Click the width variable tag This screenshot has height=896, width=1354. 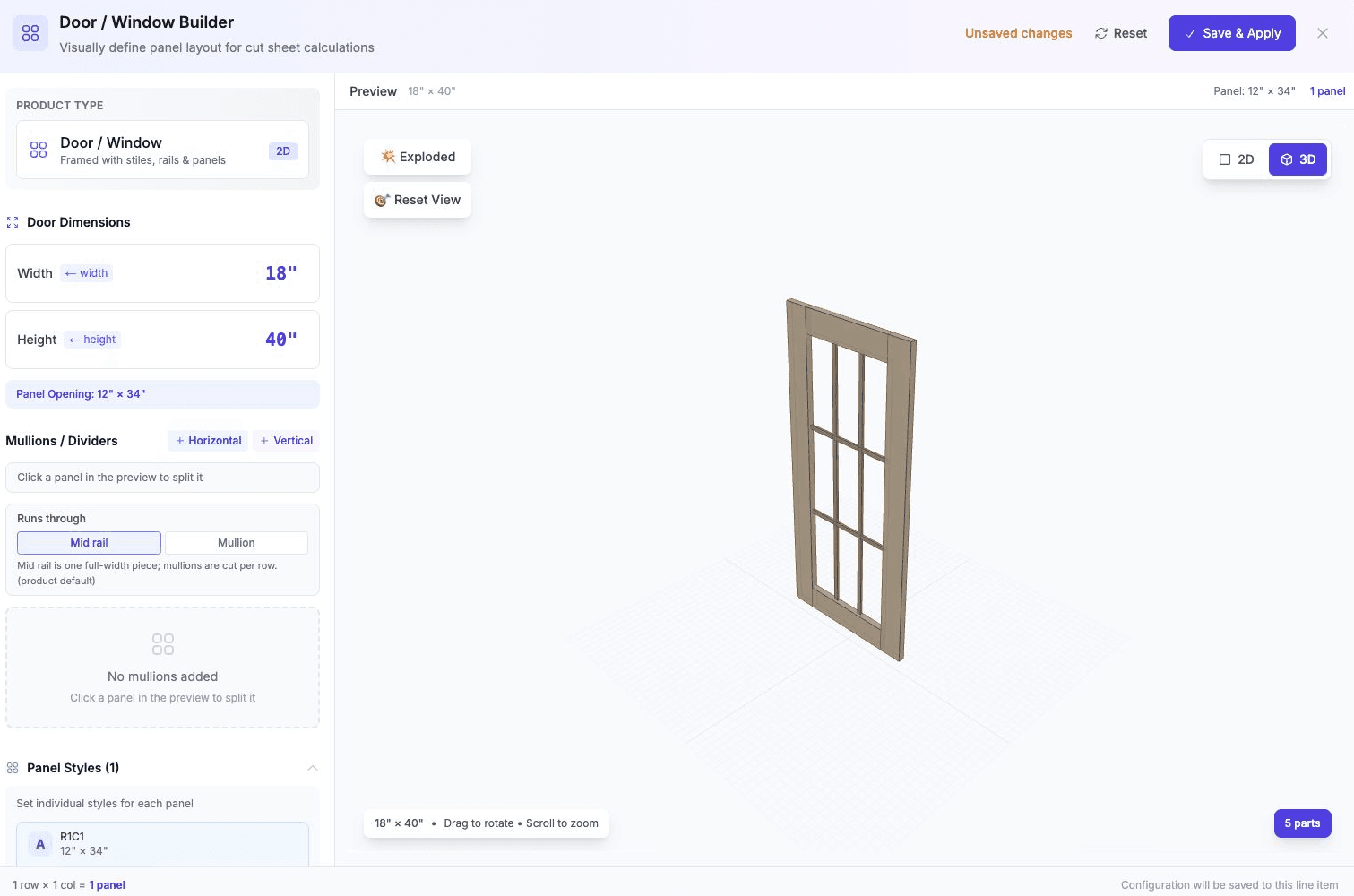[86, 273]
